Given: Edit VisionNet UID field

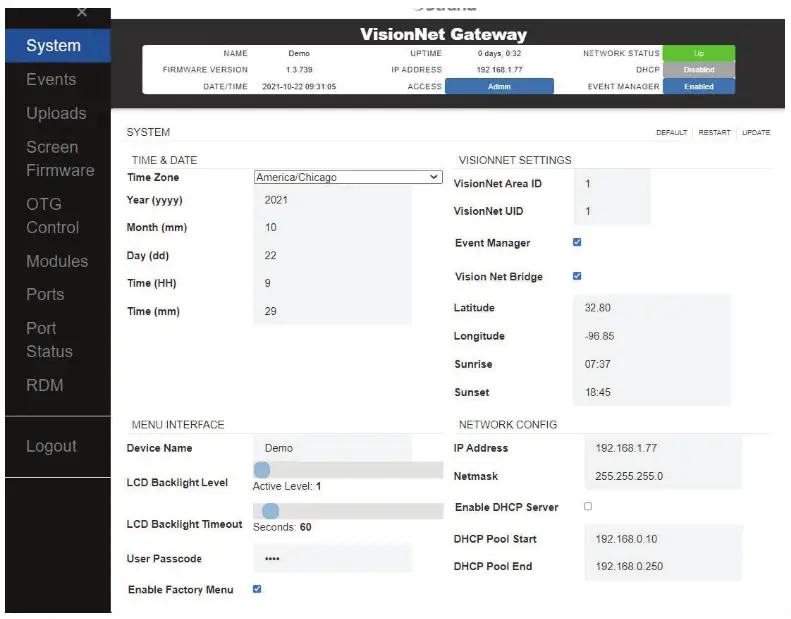Looking at the screenshot, I should (611, 211).
